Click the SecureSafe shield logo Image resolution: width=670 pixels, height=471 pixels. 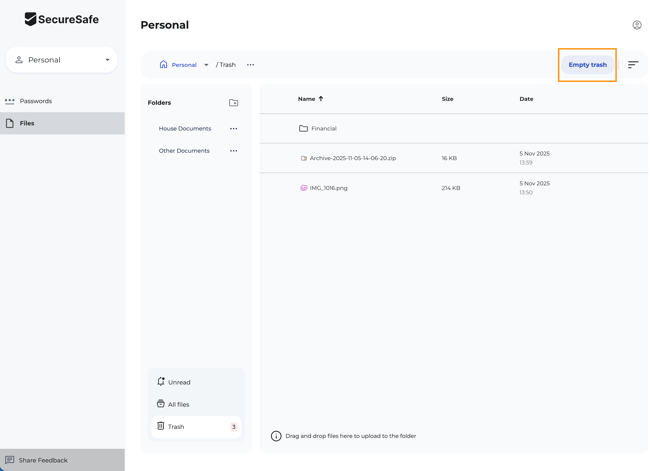[x=31, y=19]
